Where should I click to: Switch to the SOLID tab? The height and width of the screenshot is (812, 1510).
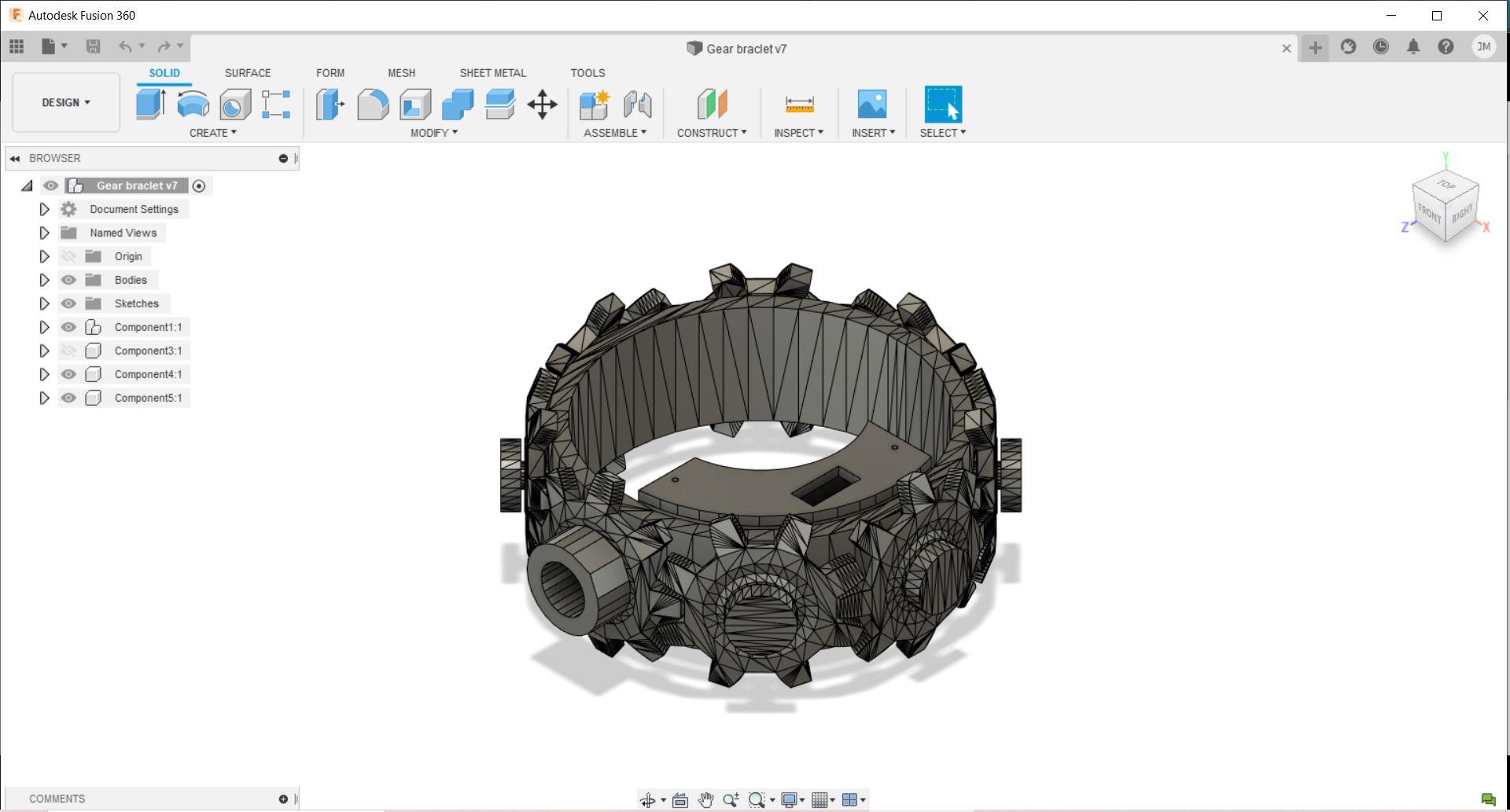pyautogui.click(x=164, y=73)
